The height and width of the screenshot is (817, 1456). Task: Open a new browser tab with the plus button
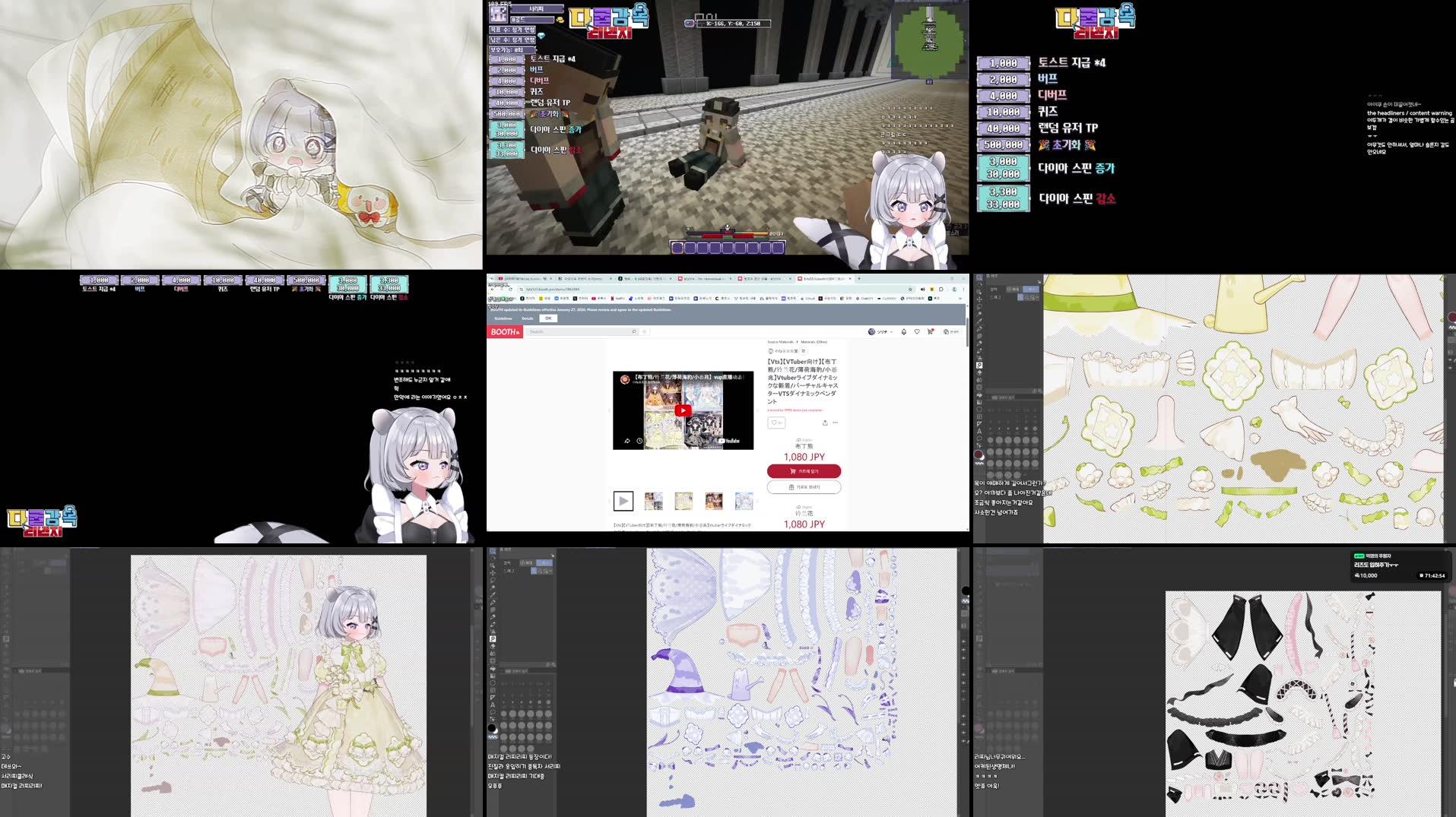[x=859, y=278]
